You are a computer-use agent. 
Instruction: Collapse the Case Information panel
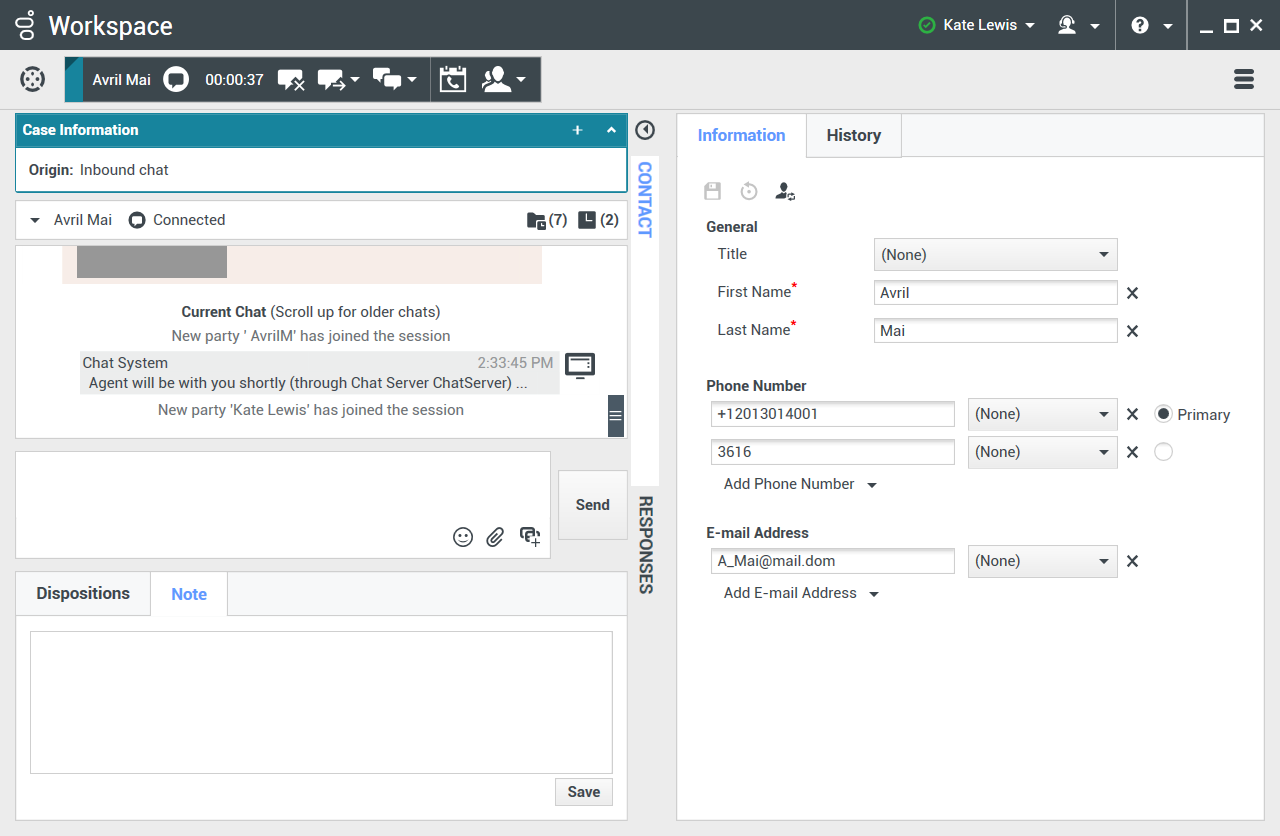[x=612, y=130]
